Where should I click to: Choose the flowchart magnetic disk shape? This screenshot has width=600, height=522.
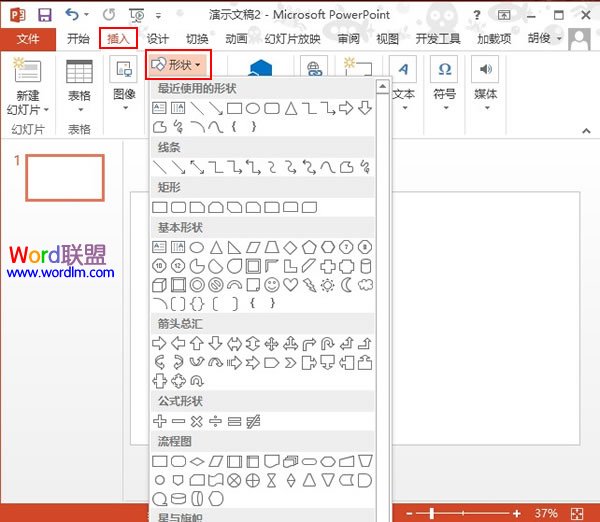tap(178, 499)
